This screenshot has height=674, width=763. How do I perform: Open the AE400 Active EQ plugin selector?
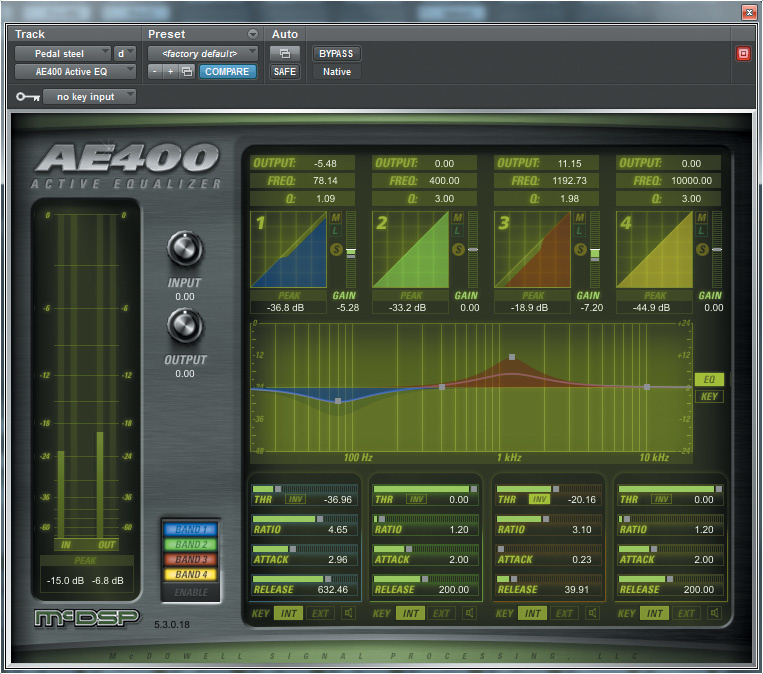pos(75,72)
